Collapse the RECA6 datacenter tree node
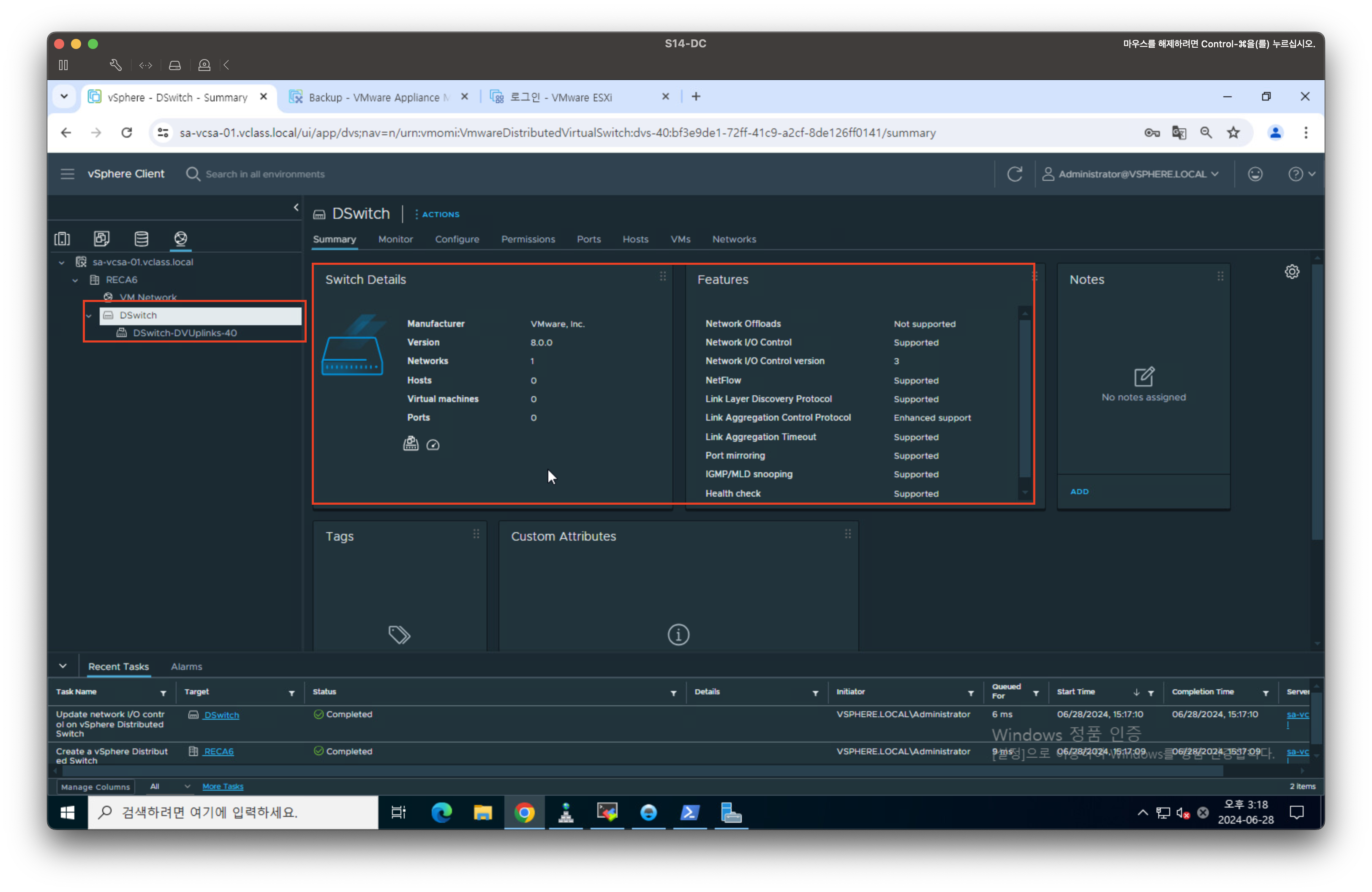The image size is (1372, 892). point(76,280)
